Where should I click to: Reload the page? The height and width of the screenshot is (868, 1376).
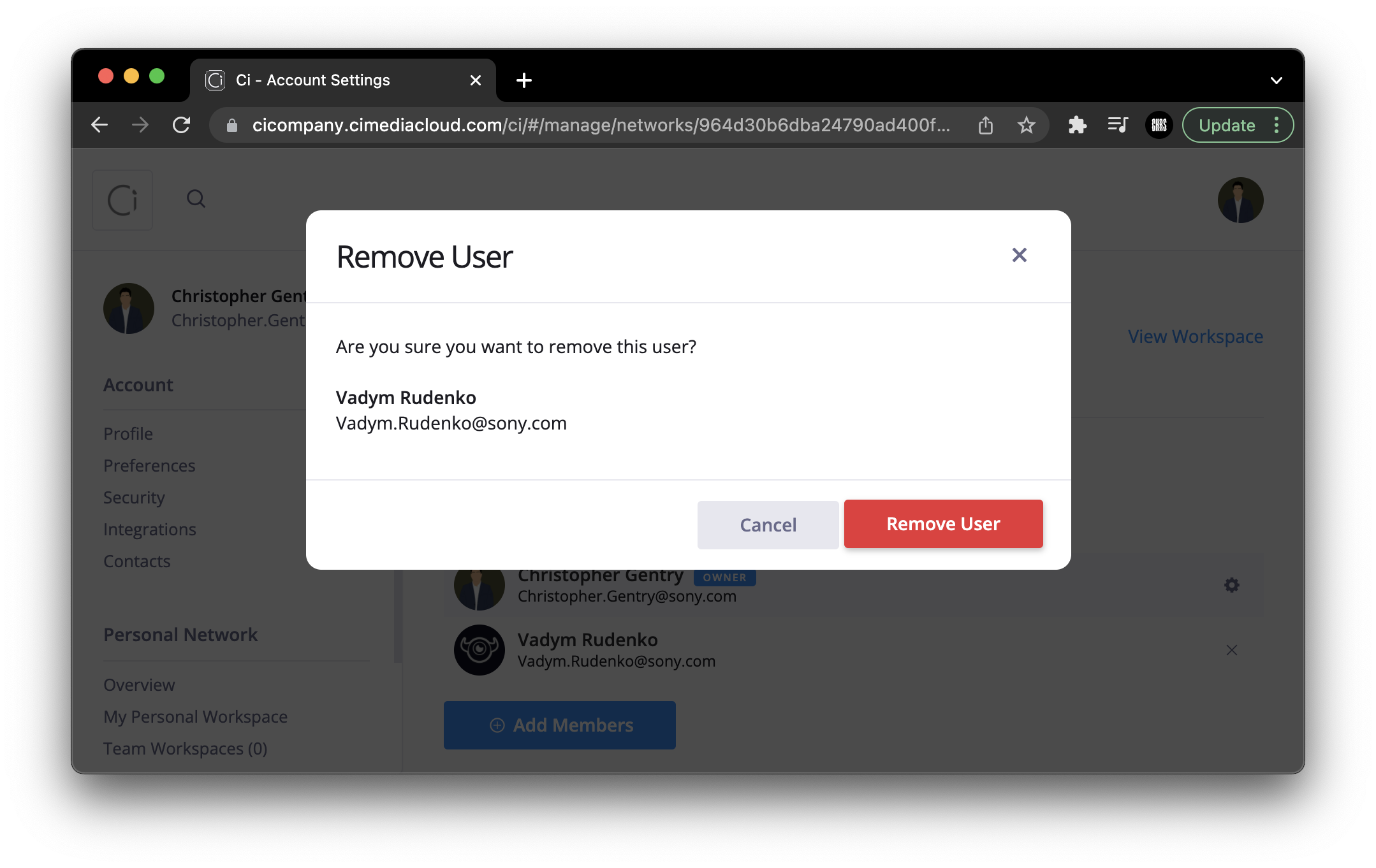pyautogui.click(x=182, y=125)
